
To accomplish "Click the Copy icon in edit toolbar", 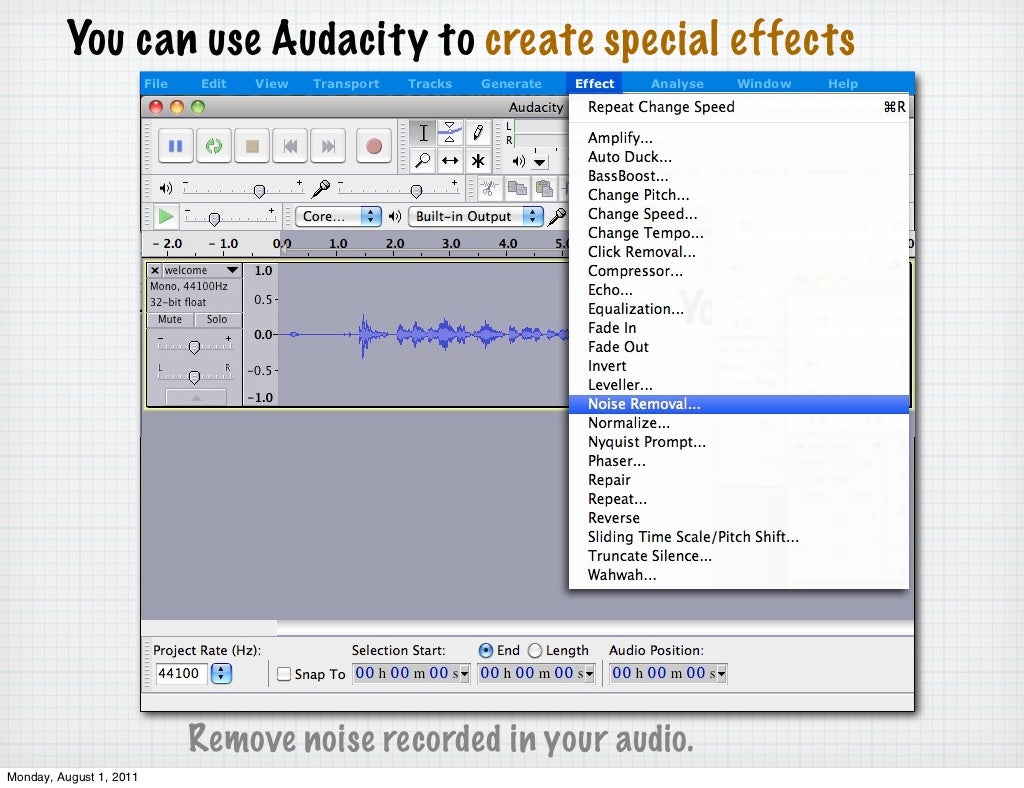I will pyautogui.click(x=517, y=189).
